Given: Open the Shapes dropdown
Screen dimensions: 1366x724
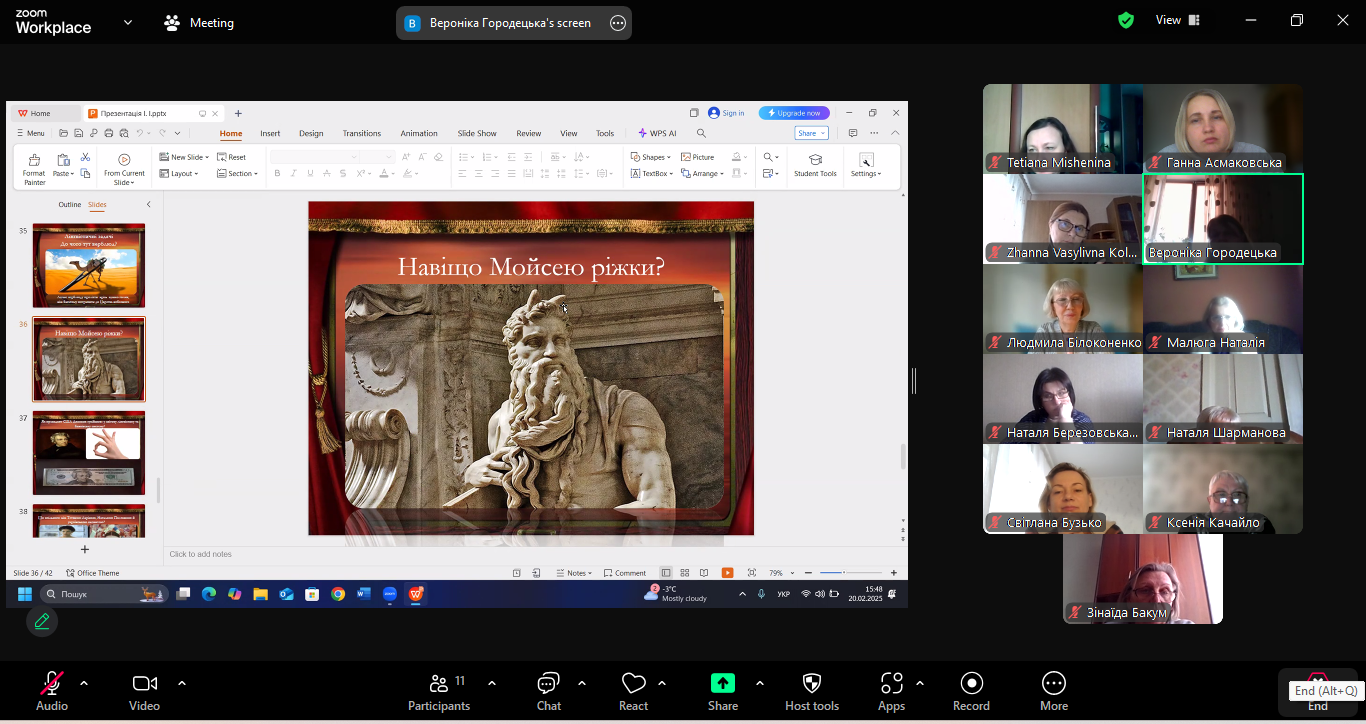Looking at the screenshot, I should pyautogui.click(x=651, y=157).
